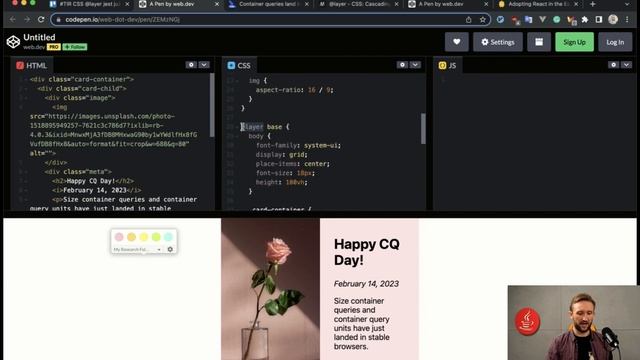The height and width of the screenshot is (360, 640).
Task: Collapse the body rule code fold
Action: click(238, 136)
